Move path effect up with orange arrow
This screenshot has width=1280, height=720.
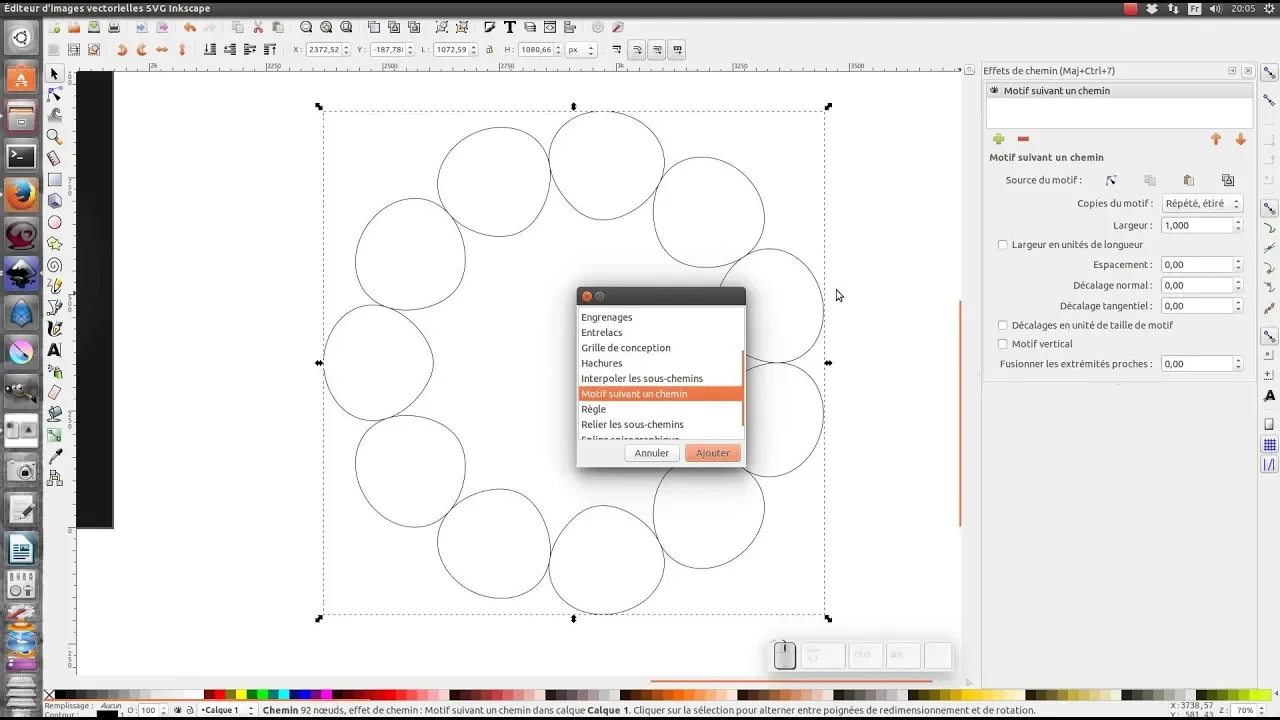pos(1216,139)
